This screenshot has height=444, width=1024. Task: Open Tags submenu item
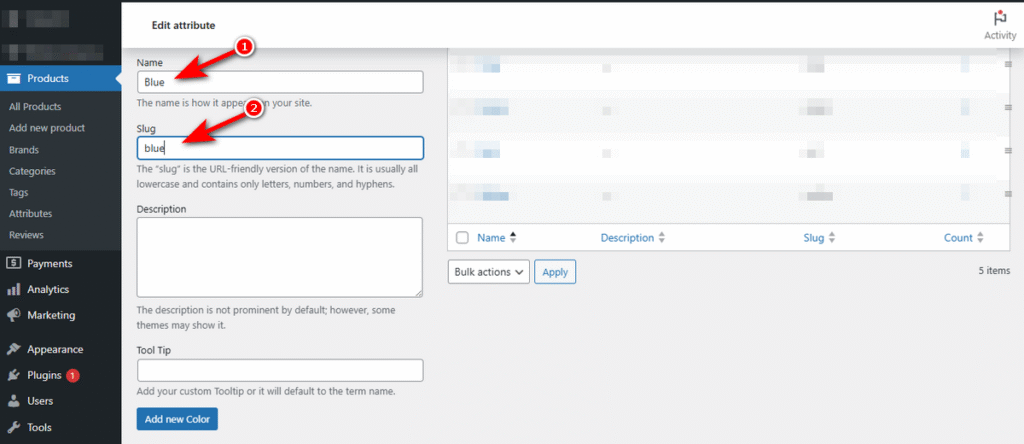click(18, 193)
